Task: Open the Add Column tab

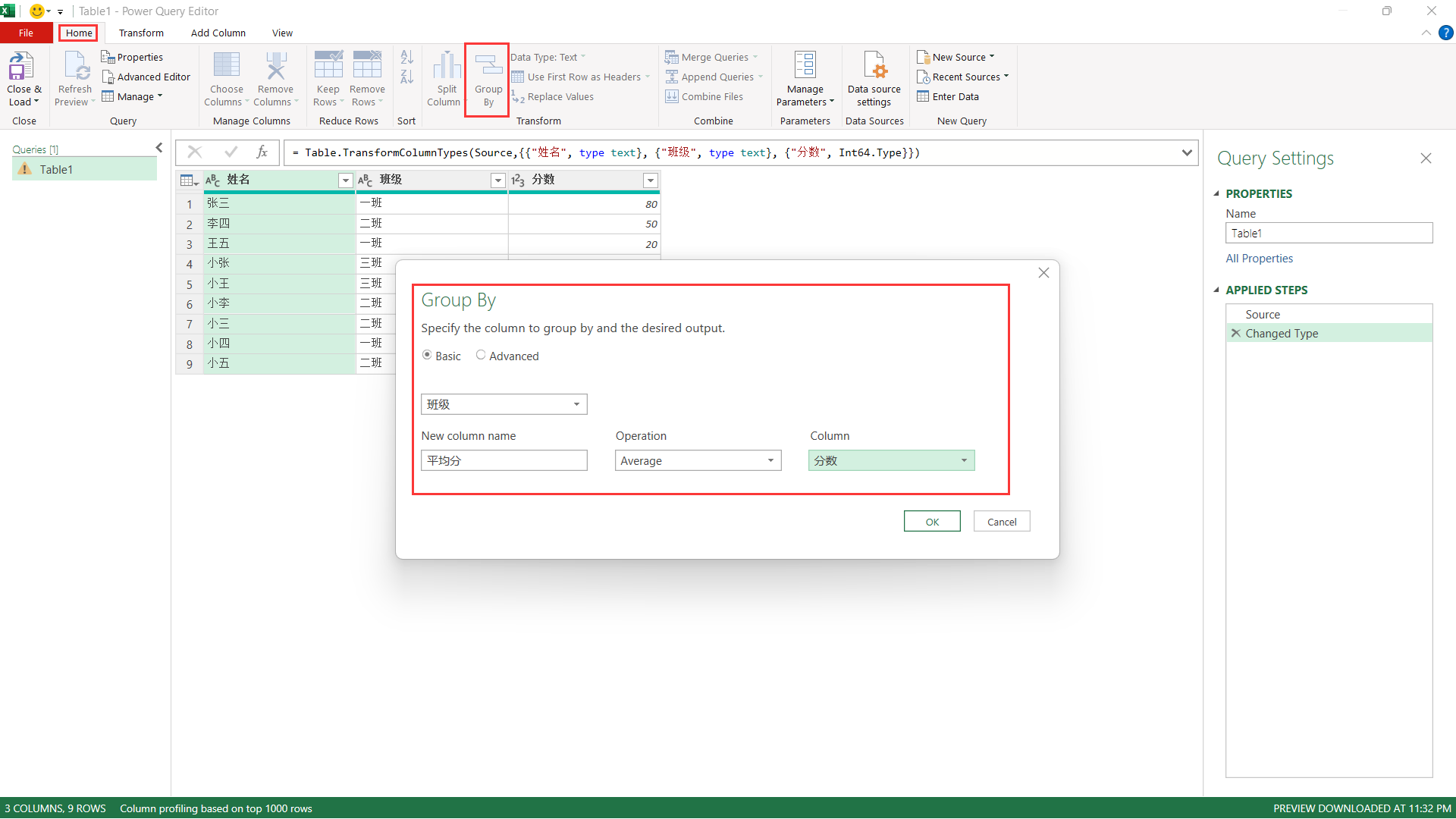Action: 218,33
